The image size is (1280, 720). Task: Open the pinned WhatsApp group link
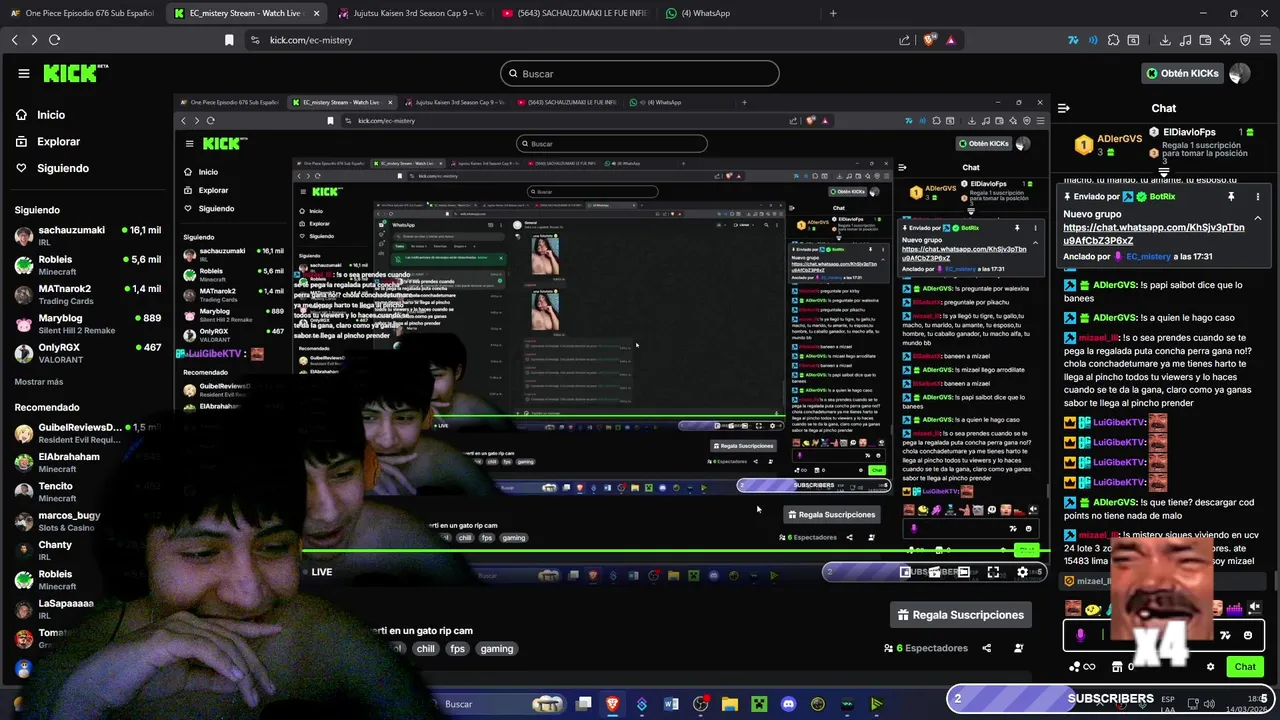[1154, 234]
